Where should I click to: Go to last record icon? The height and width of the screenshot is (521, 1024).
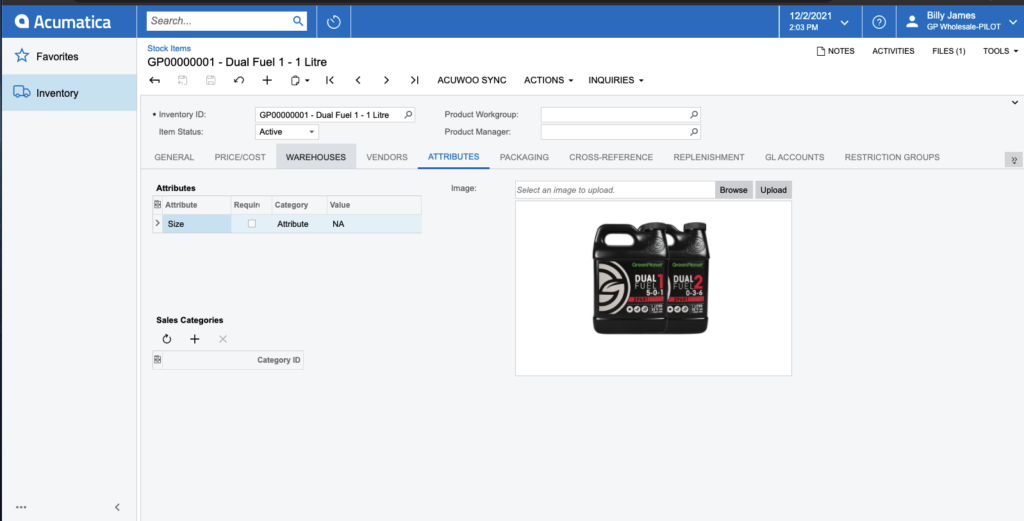(x=414, y=80)
